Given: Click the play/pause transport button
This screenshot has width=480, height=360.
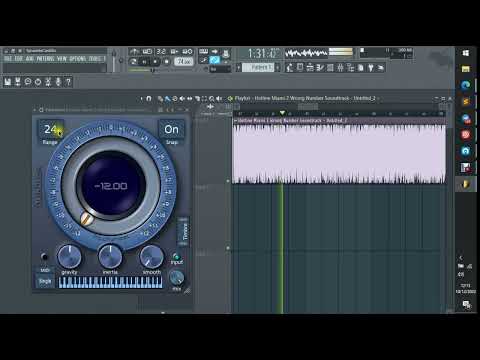Looking at the screenshot, I should (144, 62).
